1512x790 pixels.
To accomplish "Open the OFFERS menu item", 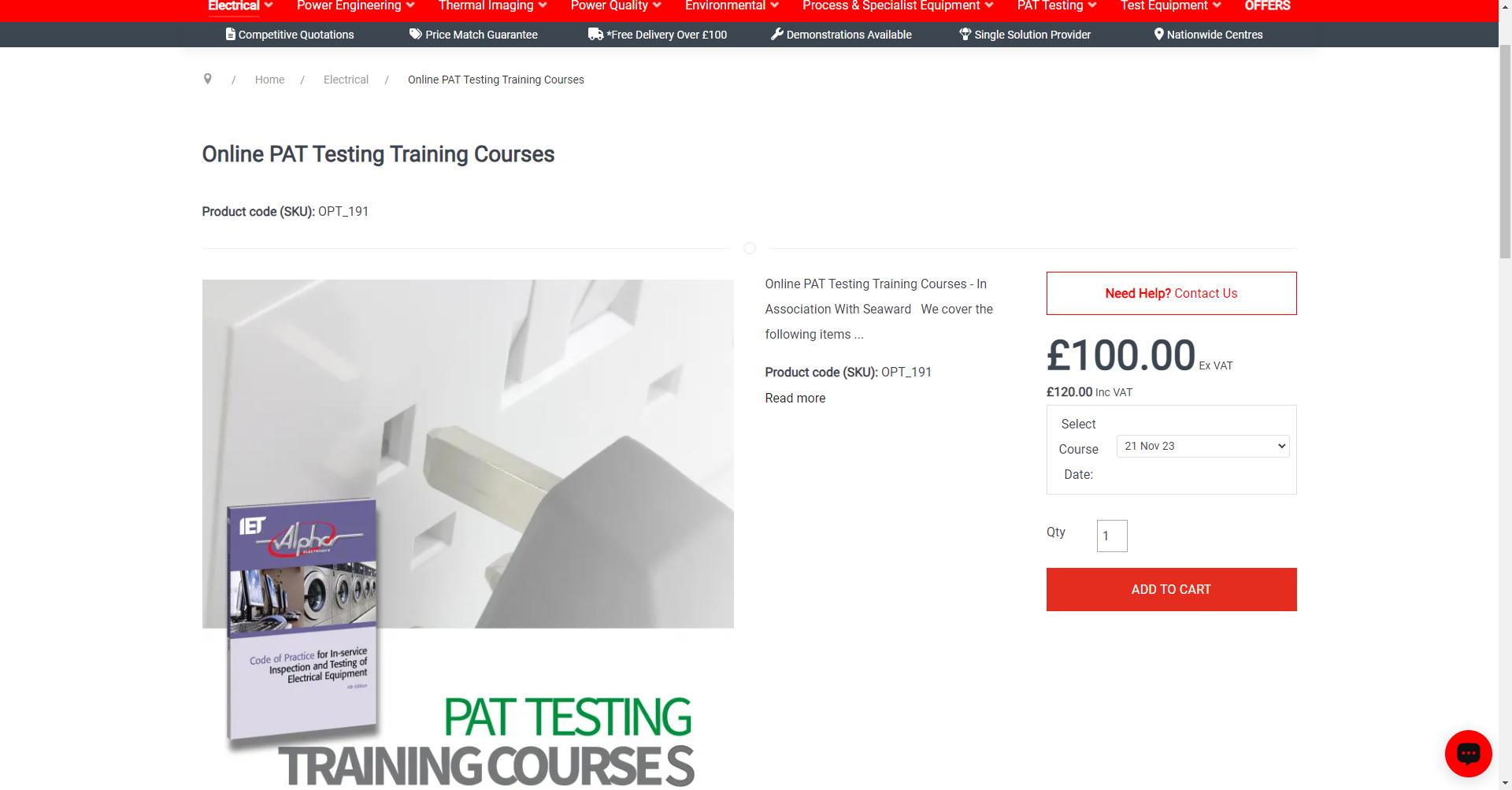I will click(1267, 6).
